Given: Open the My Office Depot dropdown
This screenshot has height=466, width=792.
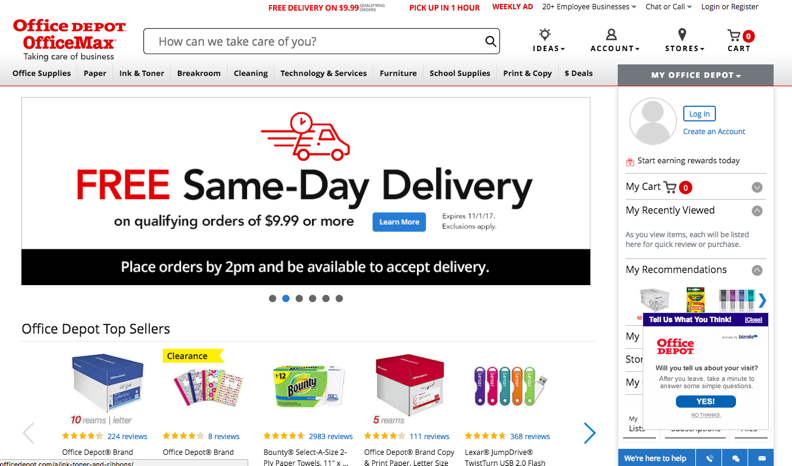Looking at the screenshot, I should (696, 75).
